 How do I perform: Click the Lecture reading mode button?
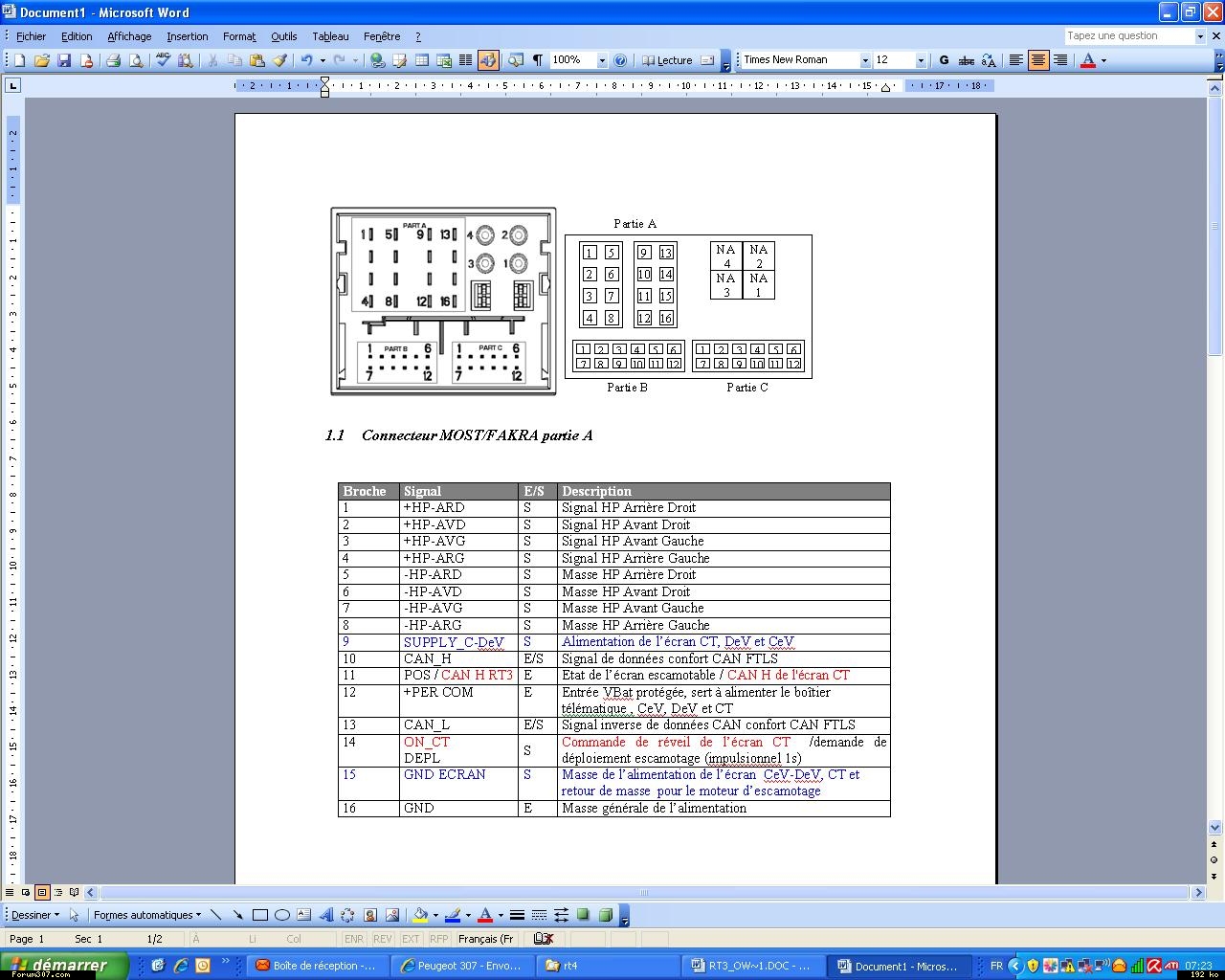click(667, 60)
